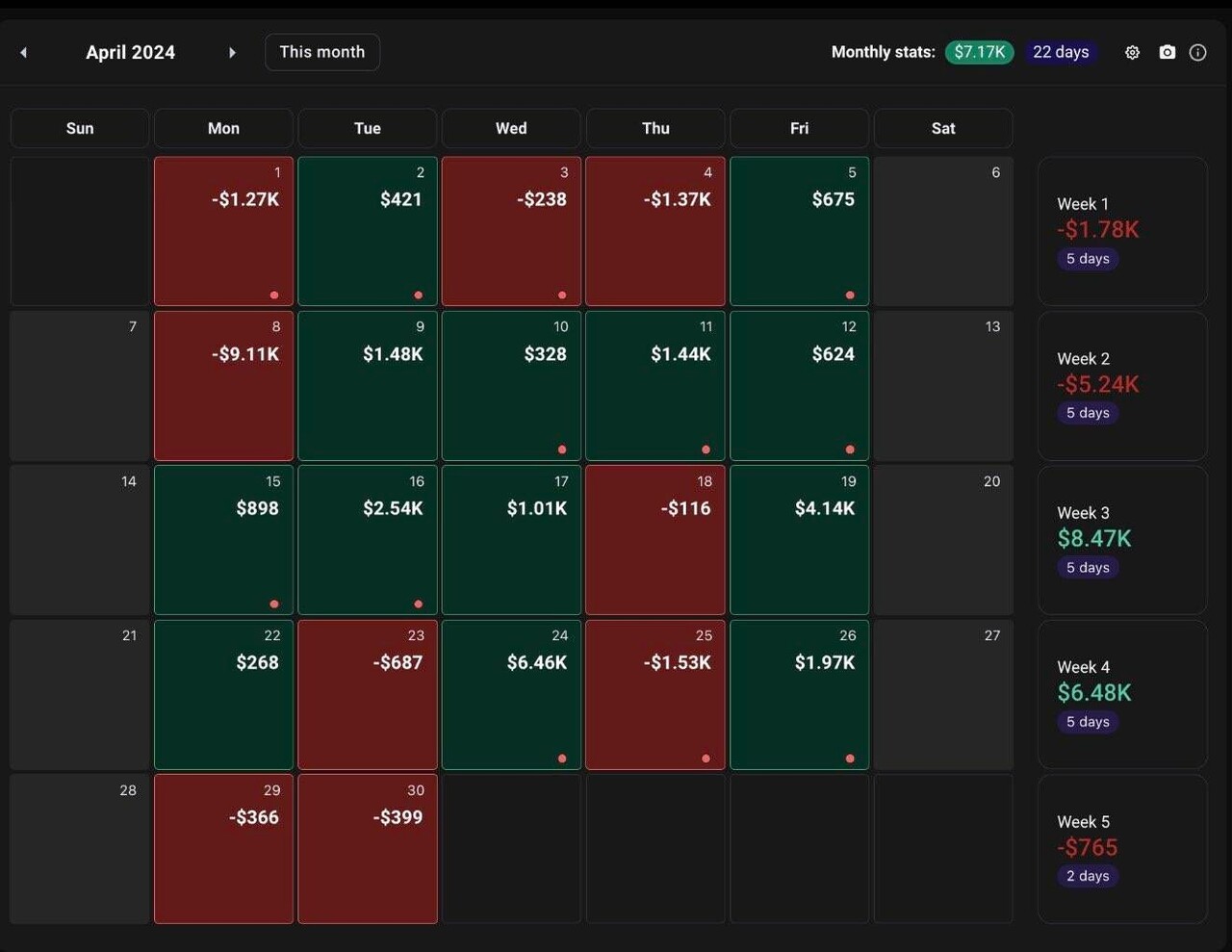This screenshot has width=1232, height=952.
Task: Select the April 2024 month label
Action: point(131,52)
